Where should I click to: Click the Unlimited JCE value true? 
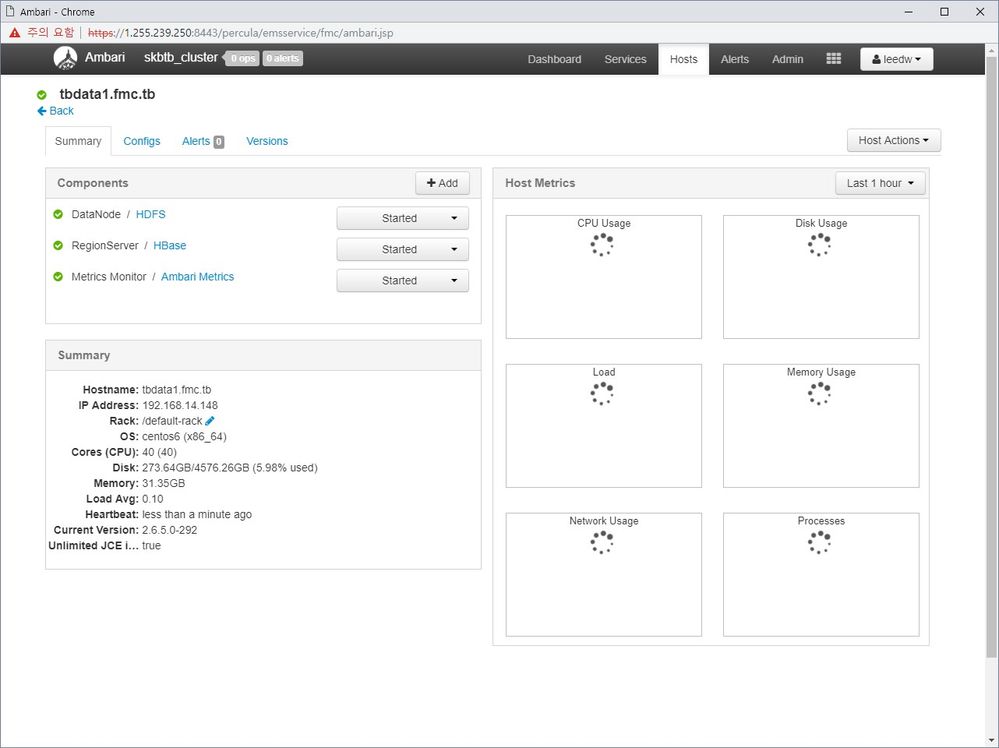point(151,545)
